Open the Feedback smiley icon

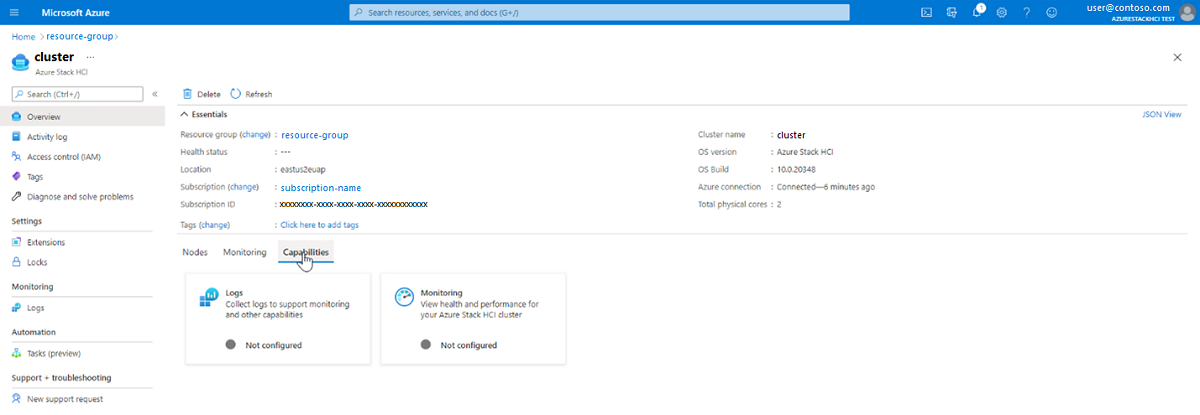click(x=1051, y=12)
